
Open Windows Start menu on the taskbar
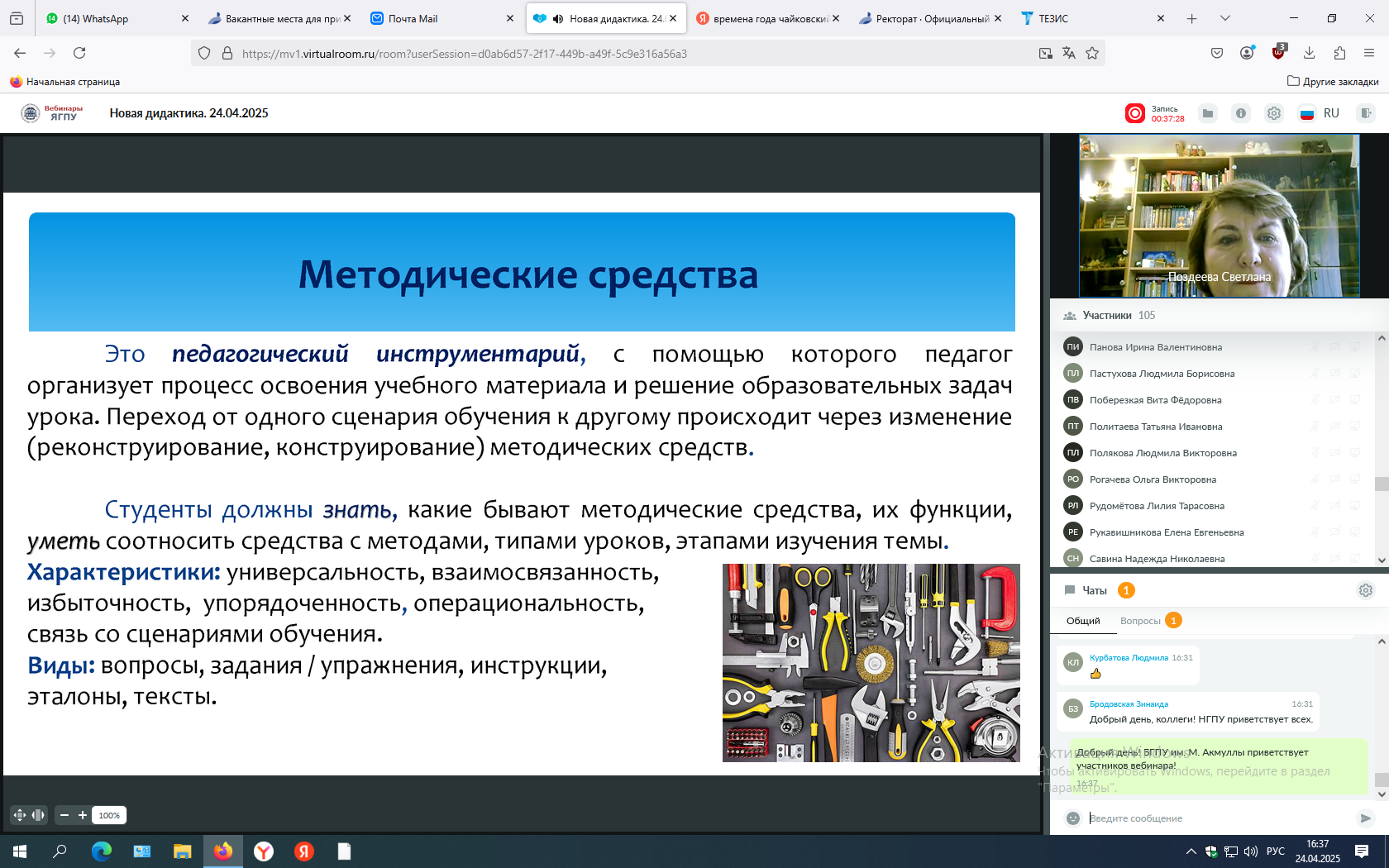coord(20,851)
